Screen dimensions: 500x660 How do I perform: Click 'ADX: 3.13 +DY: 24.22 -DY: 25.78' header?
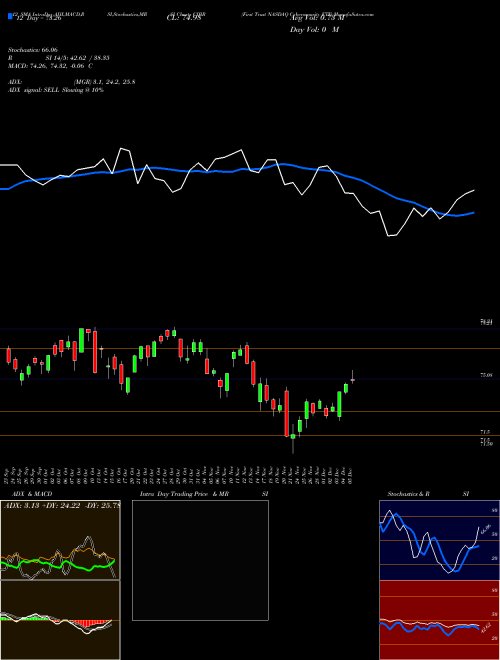[61, 505]
